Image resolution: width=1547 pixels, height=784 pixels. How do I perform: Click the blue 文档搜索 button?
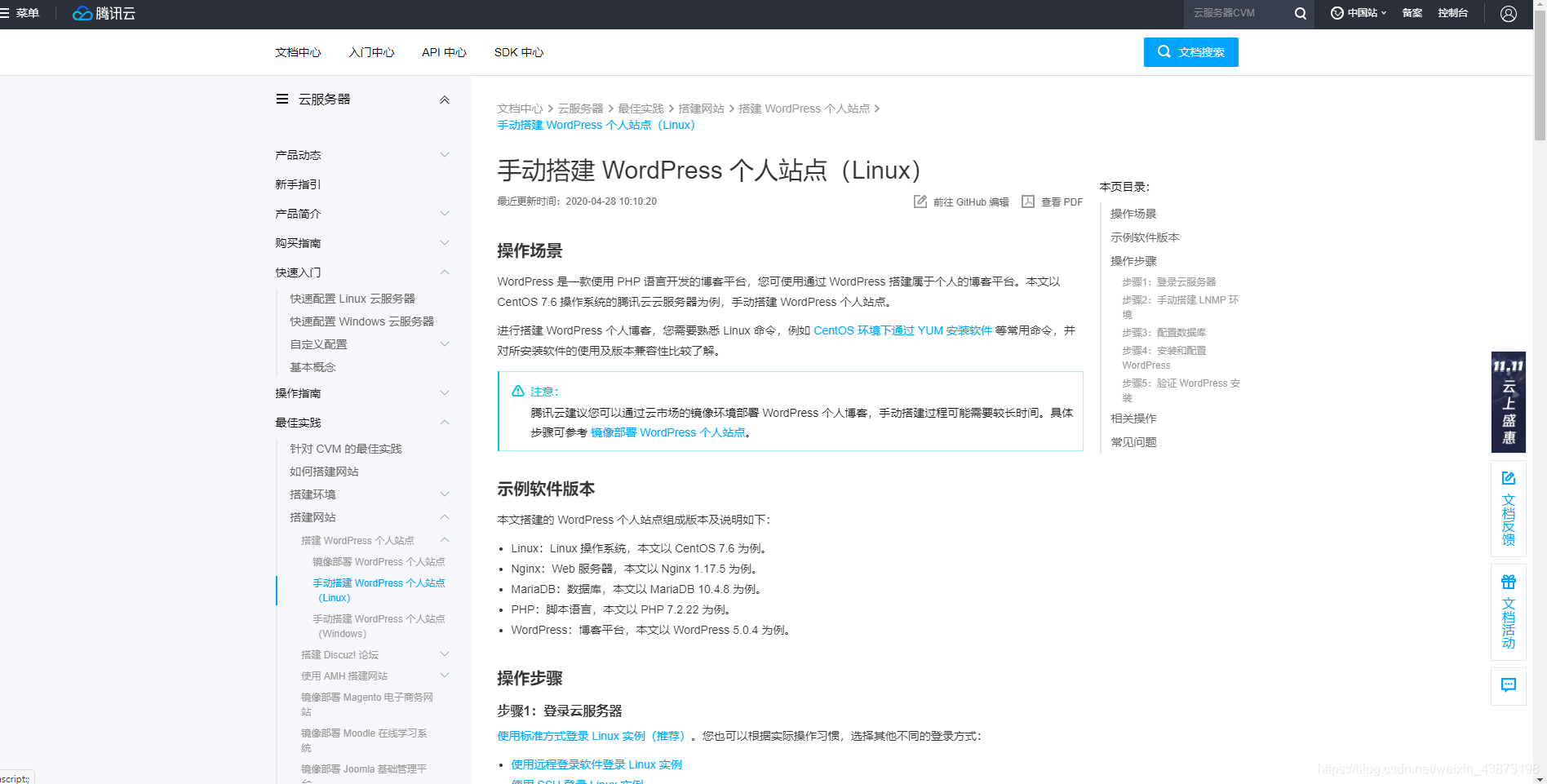pos(1190,52)
